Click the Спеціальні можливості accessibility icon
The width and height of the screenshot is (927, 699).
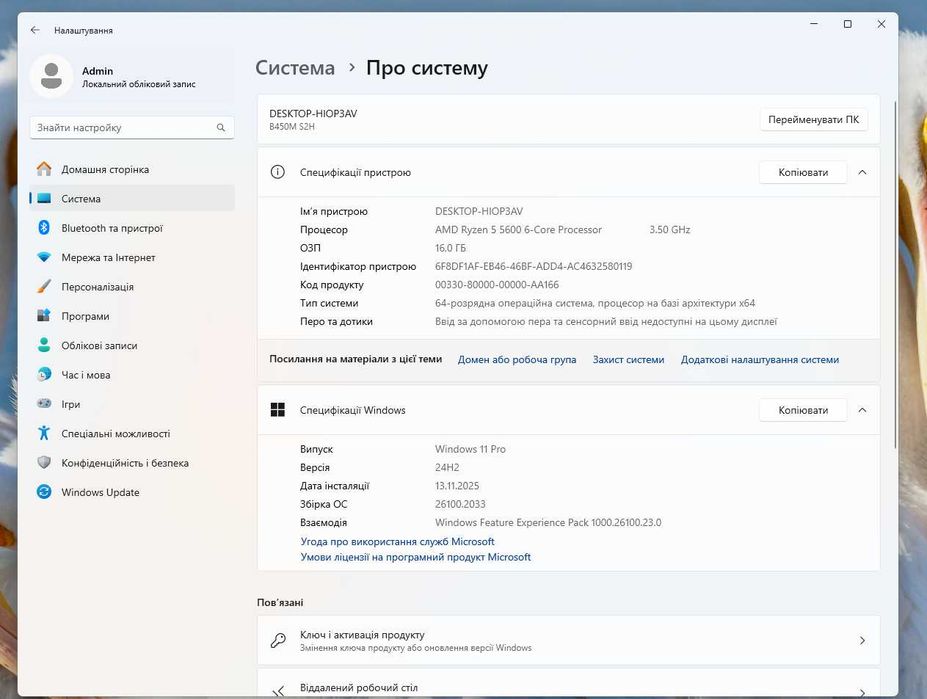(44, 433)
